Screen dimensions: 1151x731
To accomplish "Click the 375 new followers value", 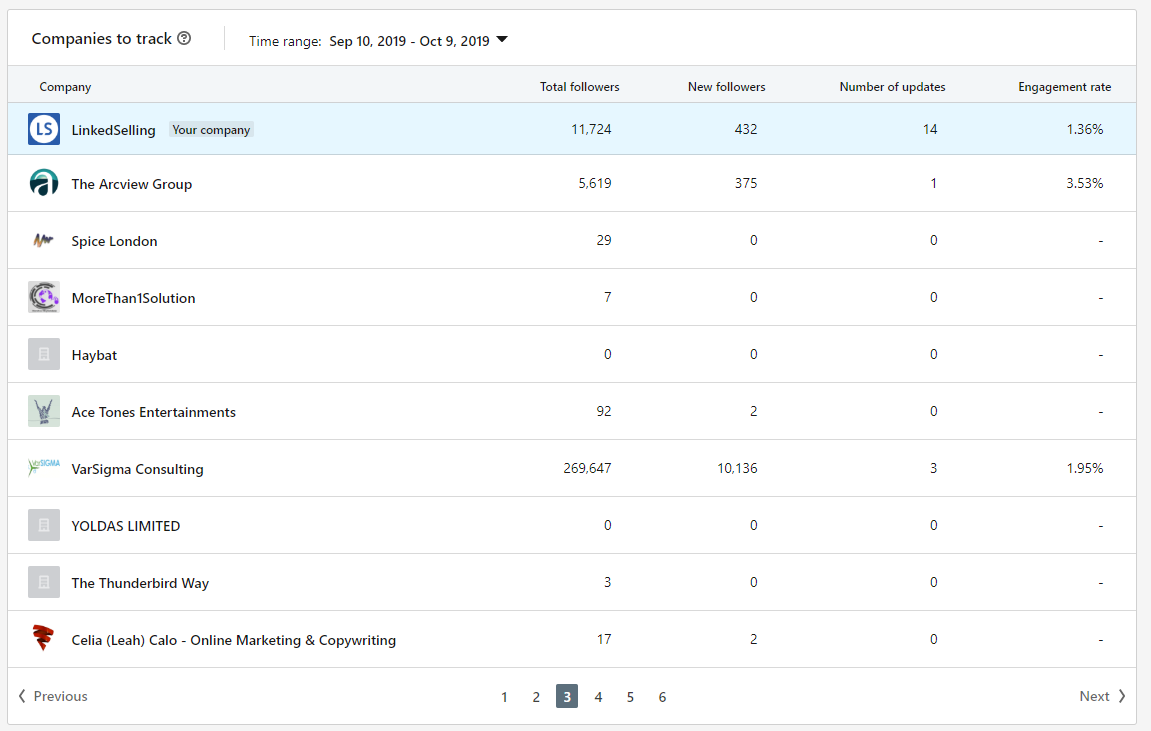I will tap(746, 183).
